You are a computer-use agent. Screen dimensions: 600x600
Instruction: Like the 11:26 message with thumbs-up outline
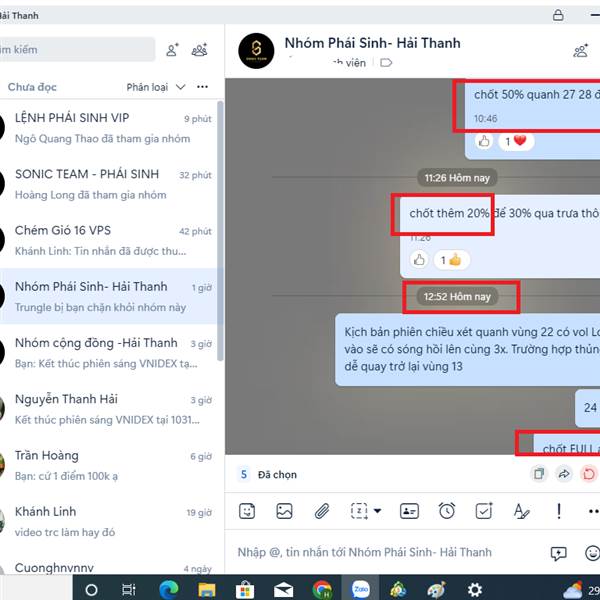(x=419, y=260)
